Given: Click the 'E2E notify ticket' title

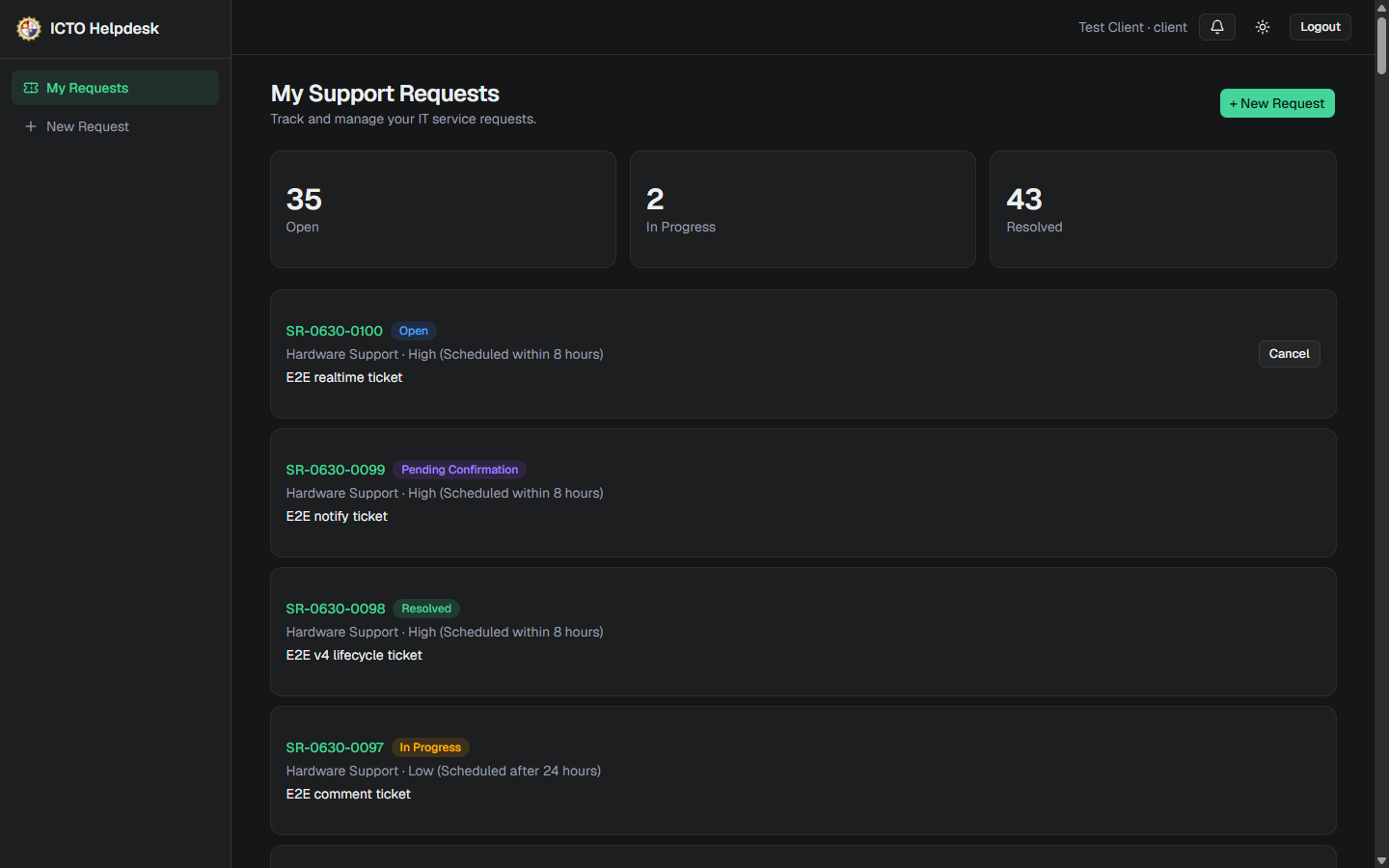Looking at the screenshot, I should [337, 516].
